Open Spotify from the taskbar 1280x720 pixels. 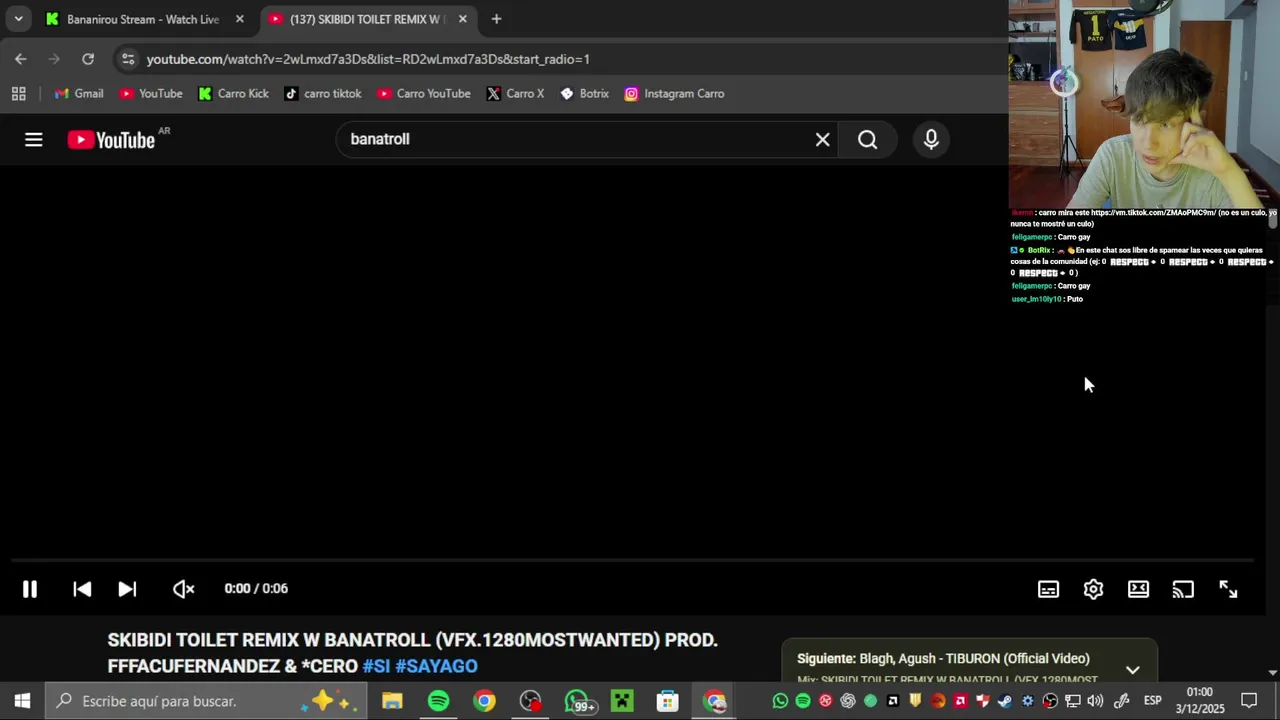pos(438,701)
